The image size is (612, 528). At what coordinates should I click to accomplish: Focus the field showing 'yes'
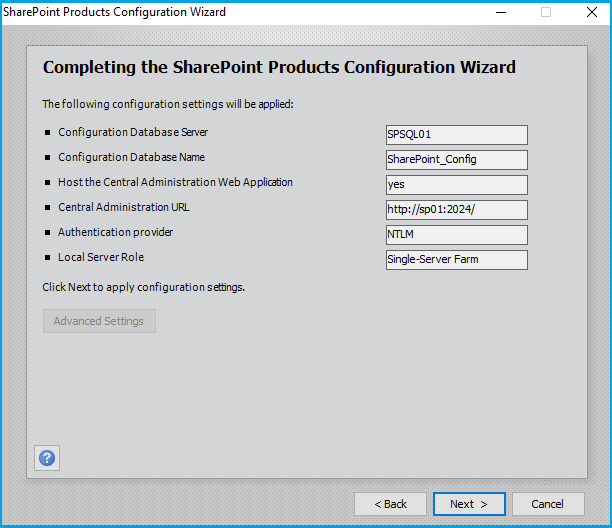(x=456, y=185)
